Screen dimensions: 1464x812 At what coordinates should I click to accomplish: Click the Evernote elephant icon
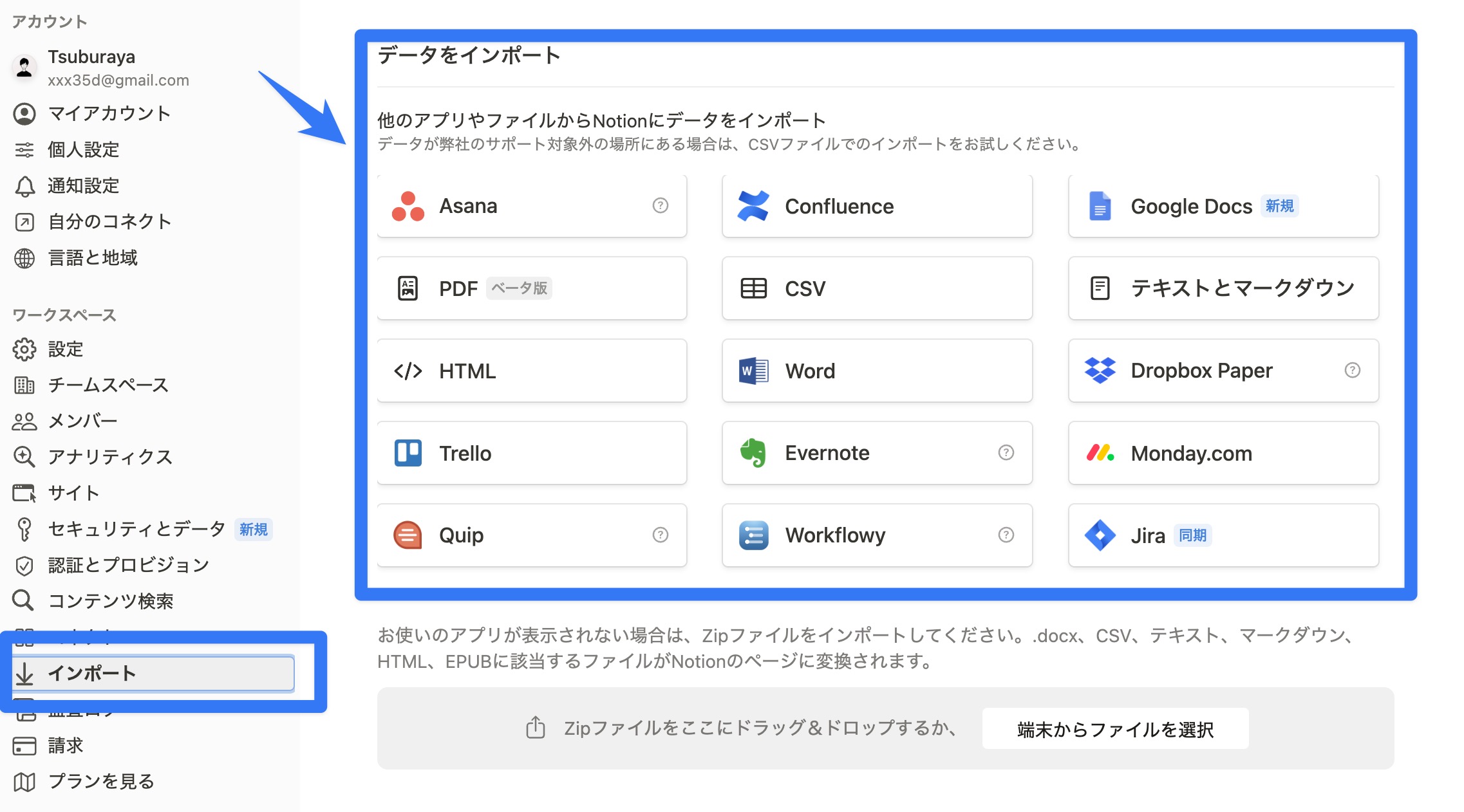[753, 453]
